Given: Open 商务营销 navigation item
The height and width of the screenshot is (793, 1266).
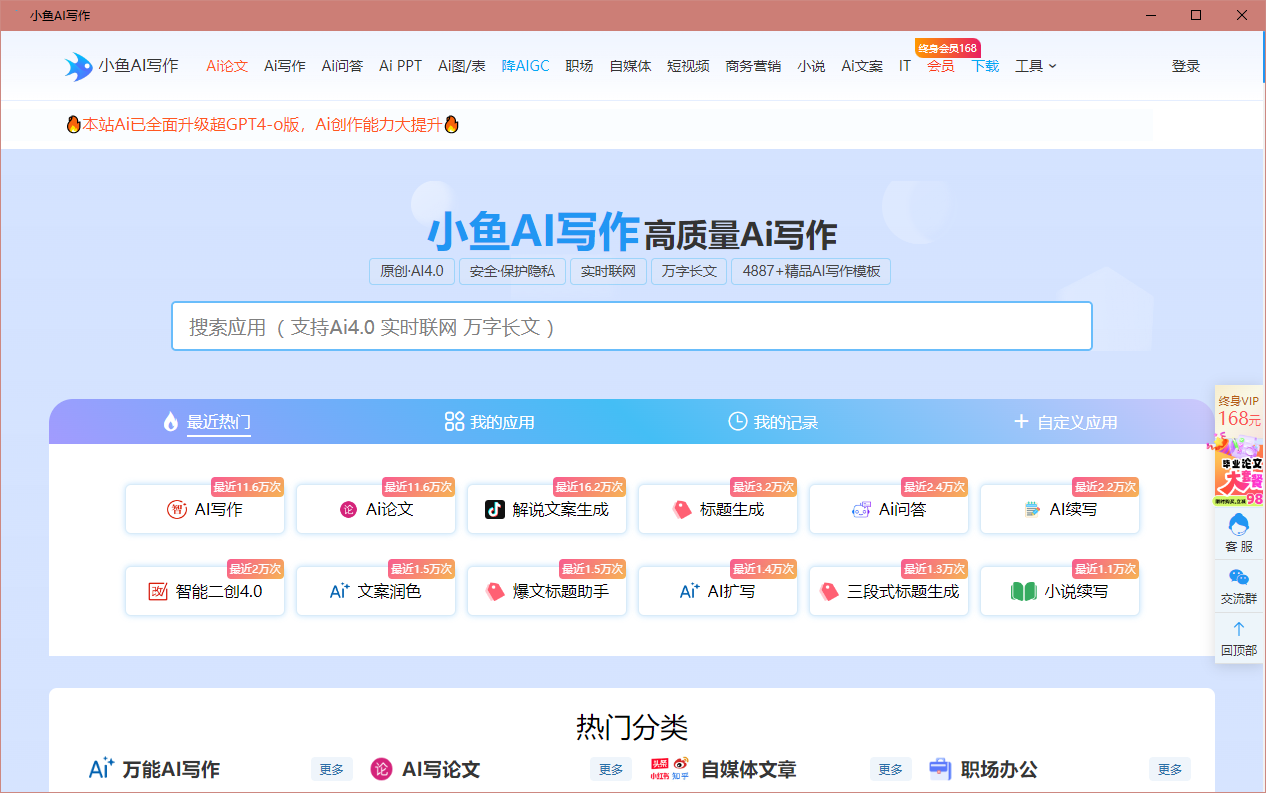Looking at the screenshot, I should (x=753, y=66).
